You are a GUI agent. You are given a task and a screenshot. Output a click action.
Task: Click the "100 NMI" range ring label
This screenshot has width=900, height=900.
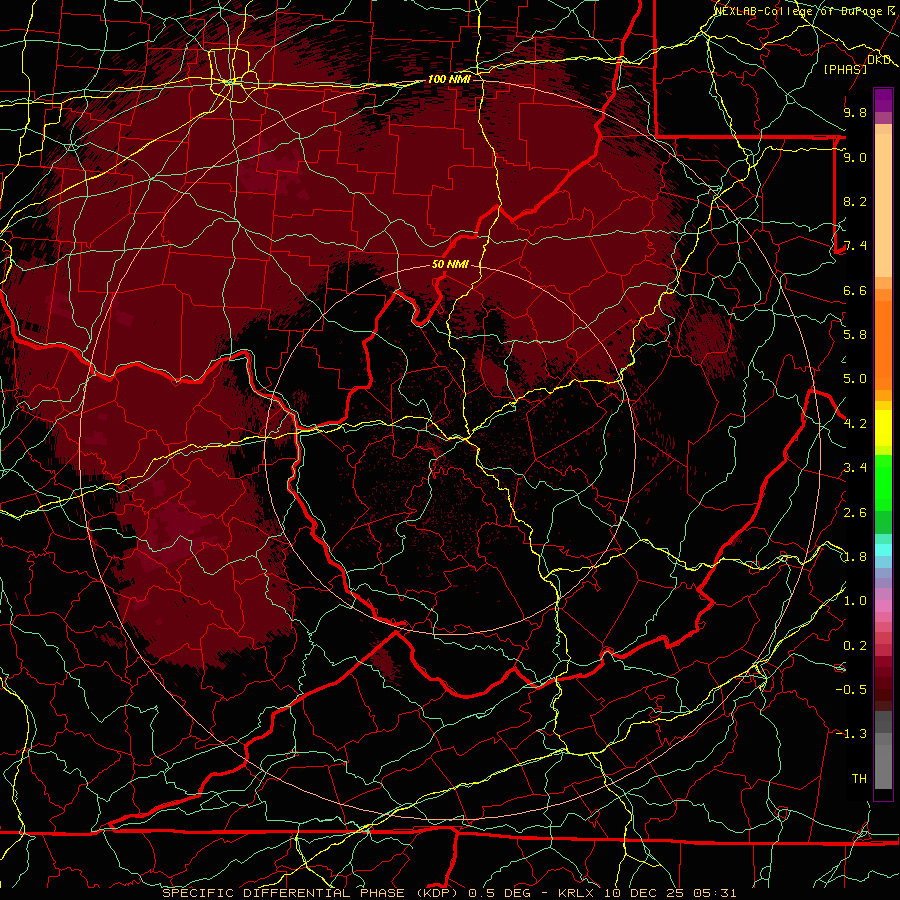click(449, 79)
